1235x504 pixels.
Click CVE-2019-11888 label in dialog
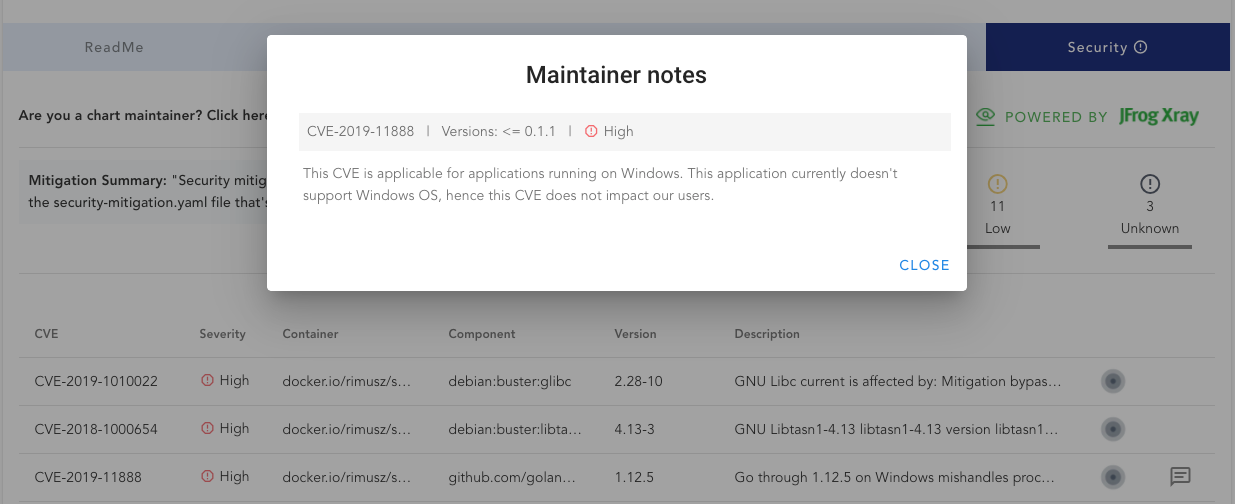362,131
